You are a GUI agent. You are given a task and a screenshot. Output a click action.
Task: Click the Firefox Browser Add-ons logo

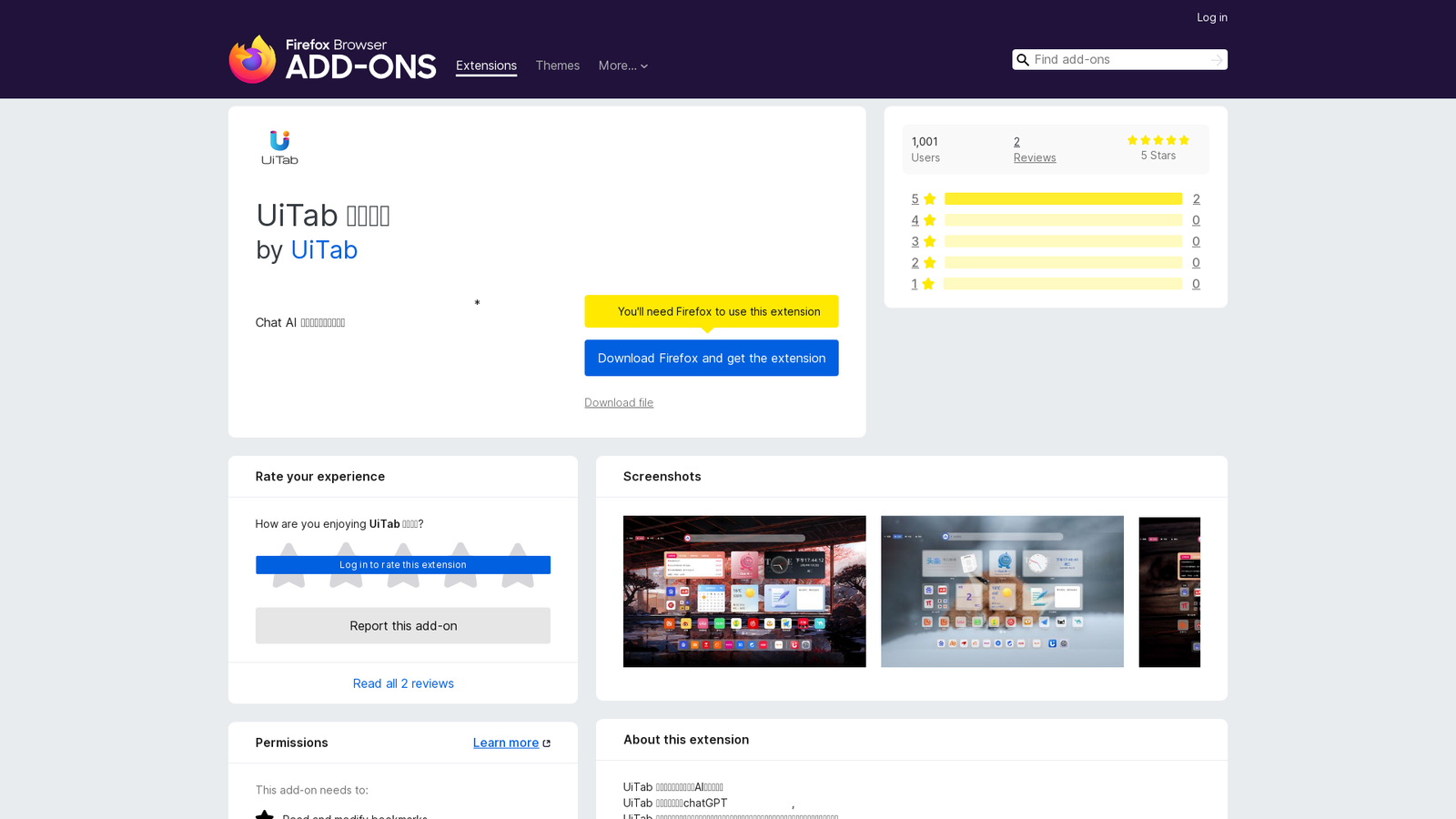[332, 59]
